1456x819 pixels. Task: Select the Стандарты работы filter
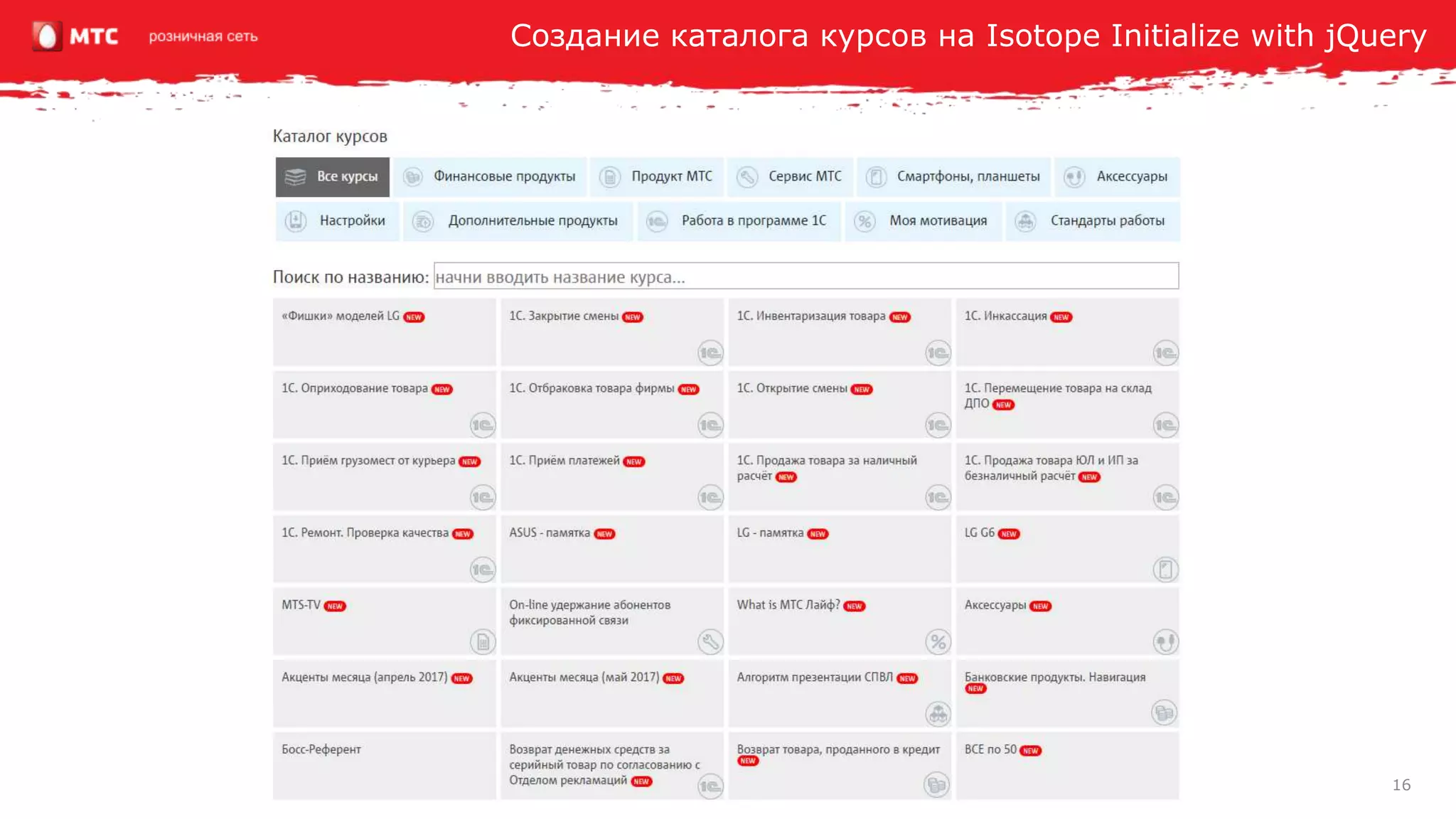click(x=1093, y=221)
